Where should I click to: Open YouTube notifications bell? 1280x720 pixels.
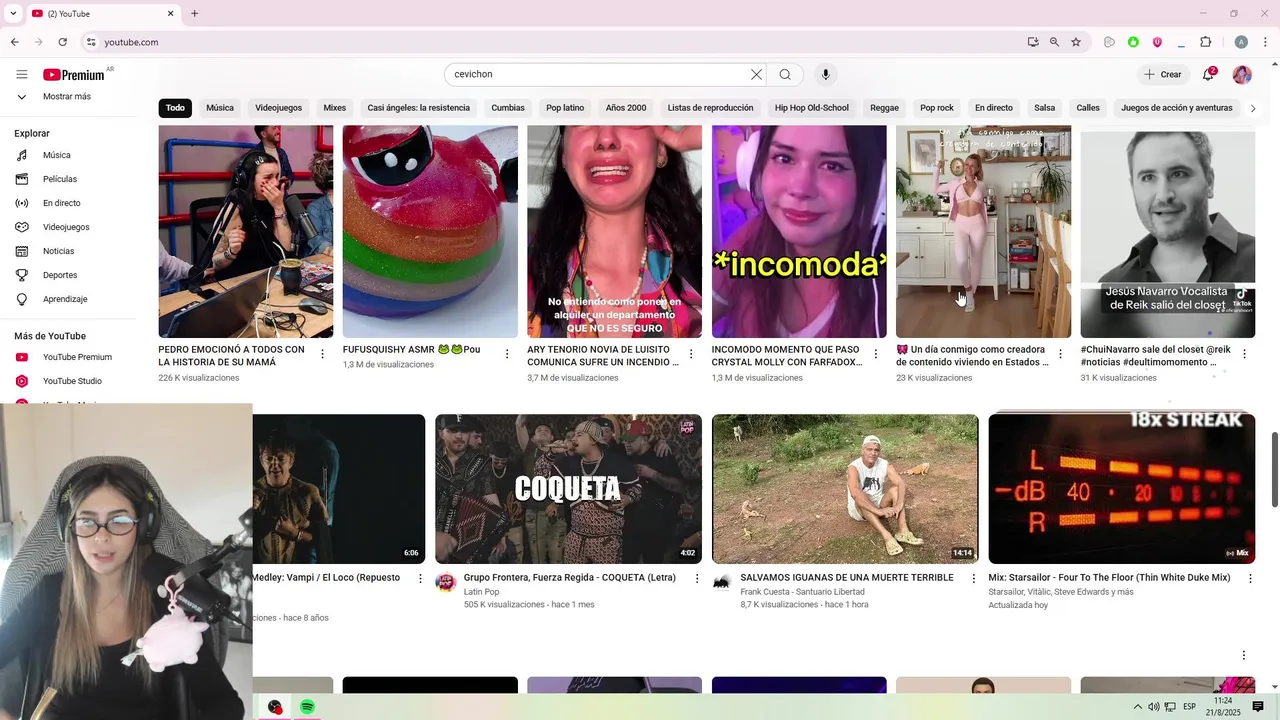click(x=1208, y=74)
